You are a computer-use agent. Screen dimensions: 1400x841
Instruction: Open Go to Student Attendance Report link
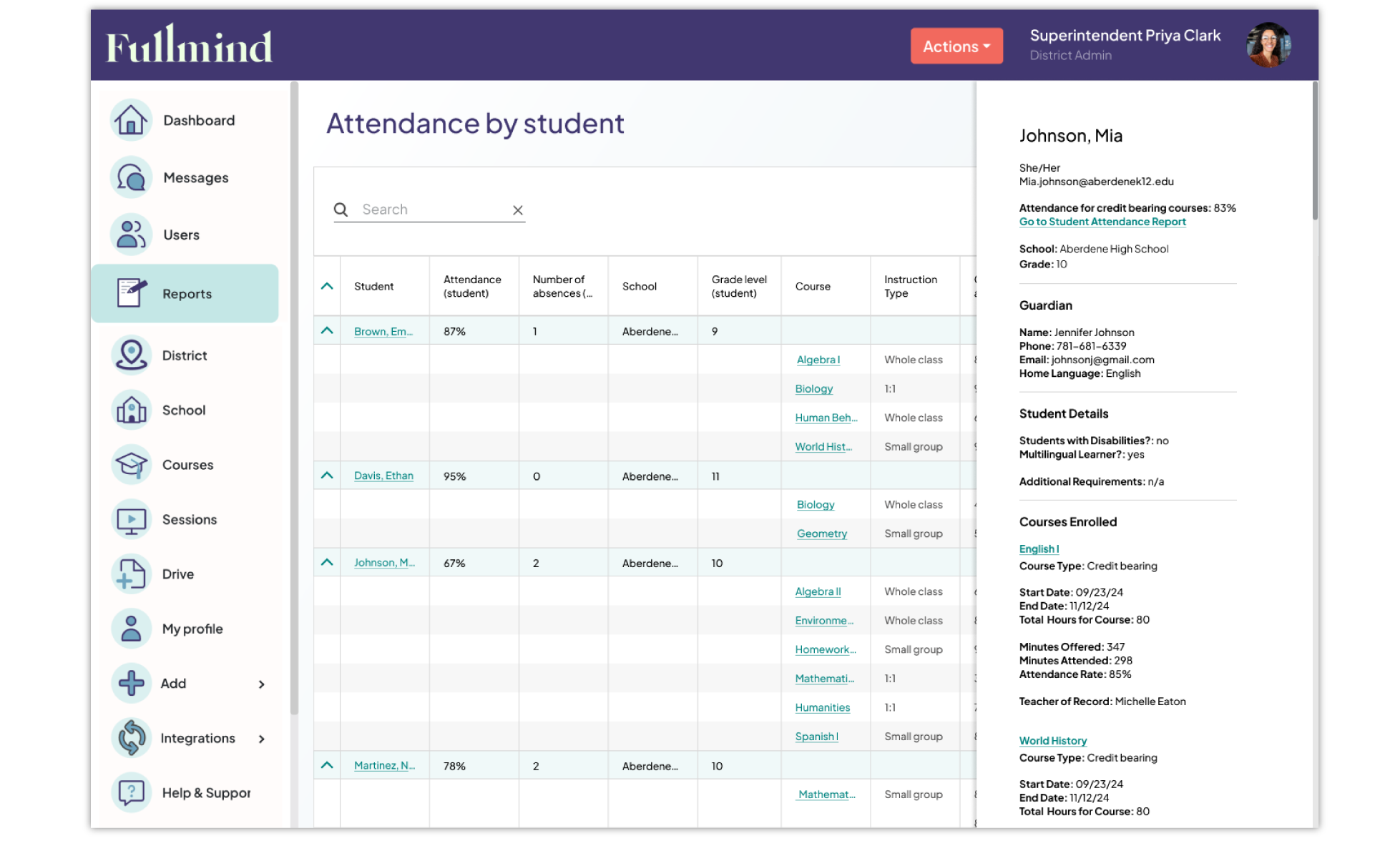click(x=1102, y=222)
